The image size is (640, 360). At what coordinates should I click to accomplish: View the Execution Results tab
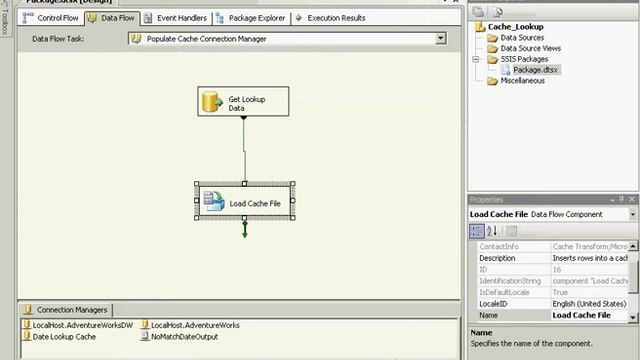330,18
